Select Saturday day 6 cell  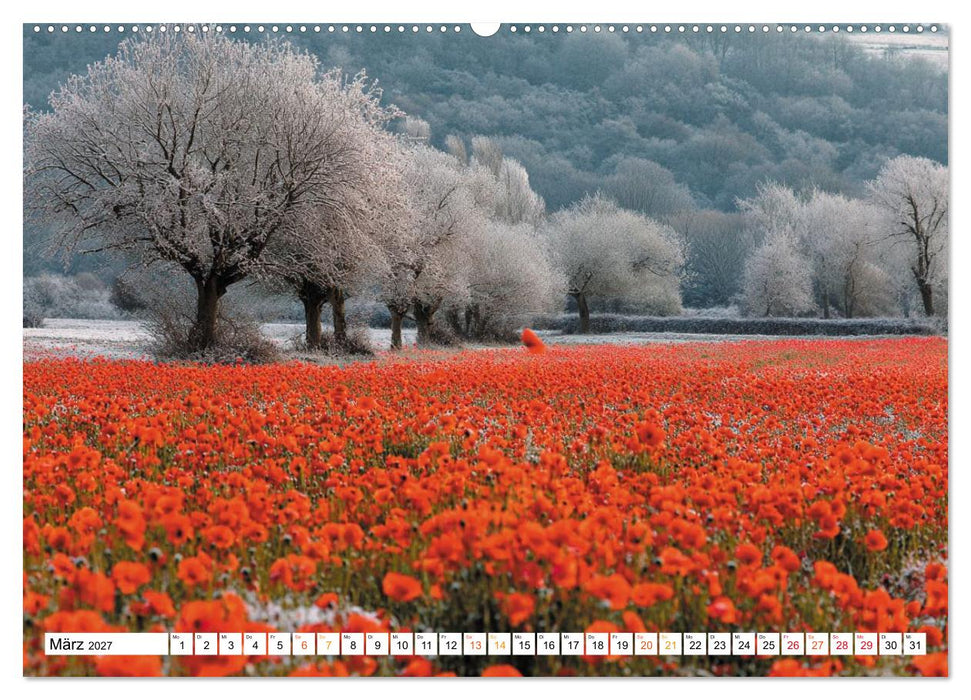(303, 644)
